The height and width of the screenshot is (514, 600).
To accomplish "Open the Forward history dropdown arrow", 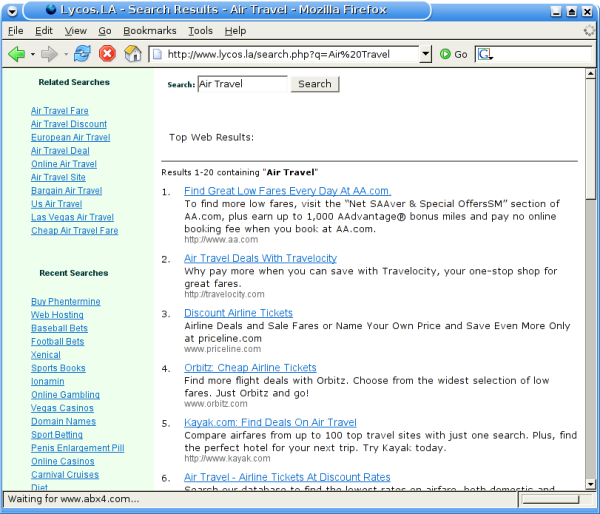I will pos(66,54).
